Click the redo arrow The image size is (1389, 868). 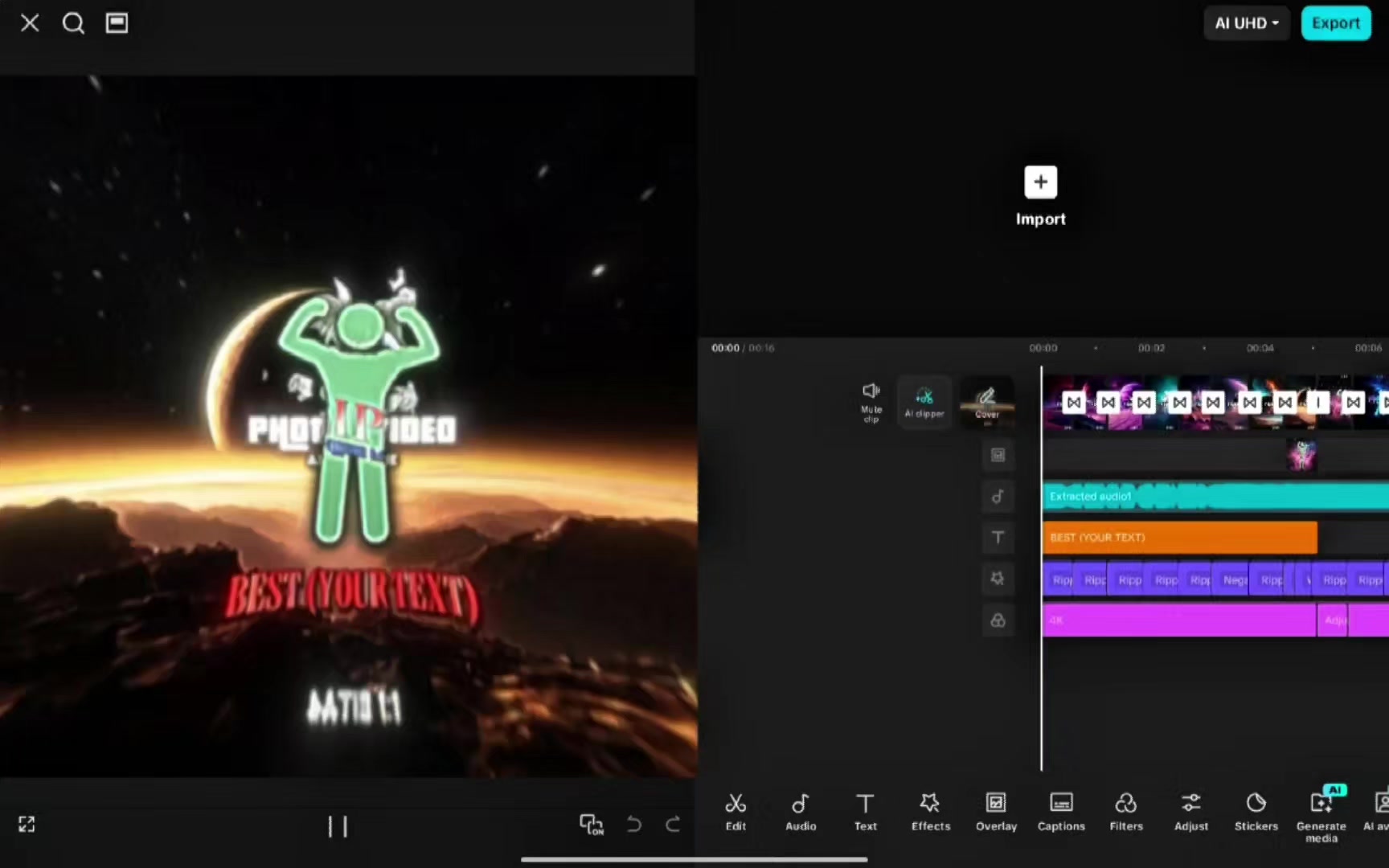click(673, 825)
